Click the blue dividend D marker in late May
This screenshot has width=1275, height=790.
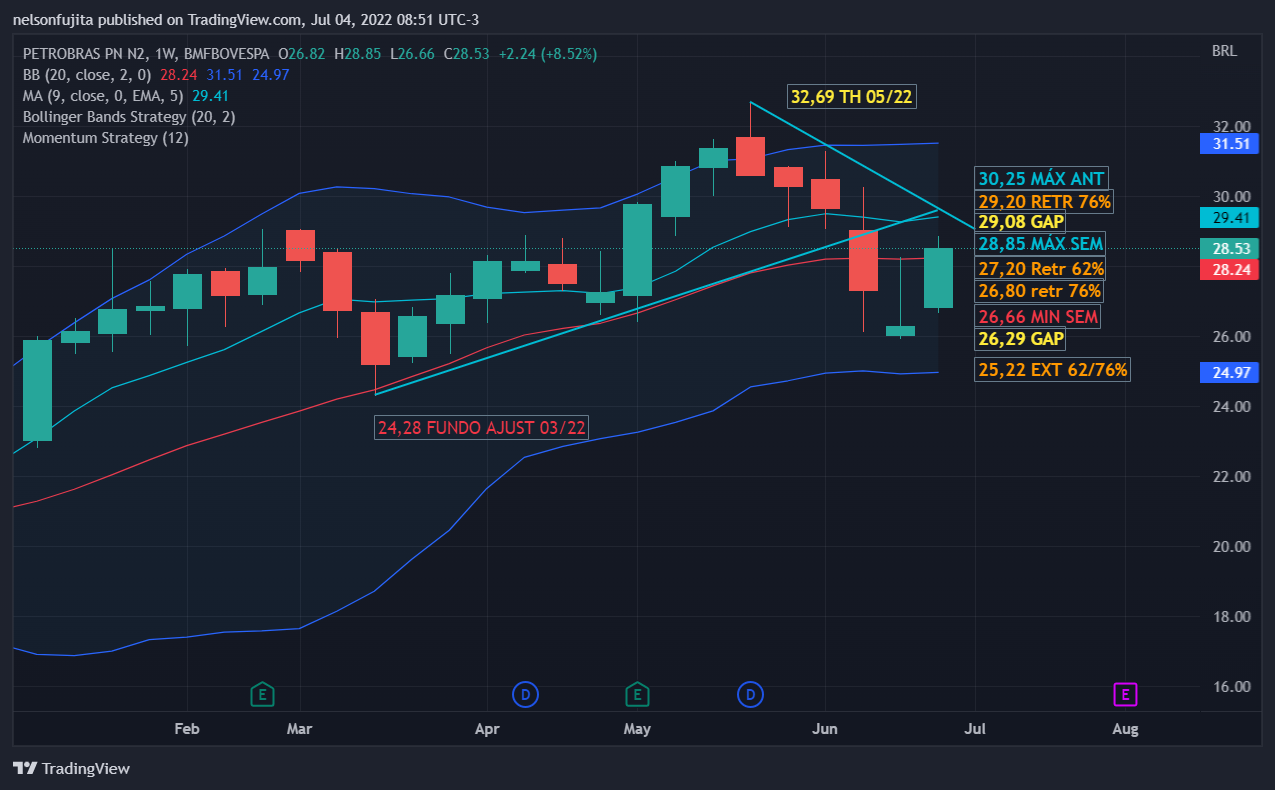[x=751, y=693]
